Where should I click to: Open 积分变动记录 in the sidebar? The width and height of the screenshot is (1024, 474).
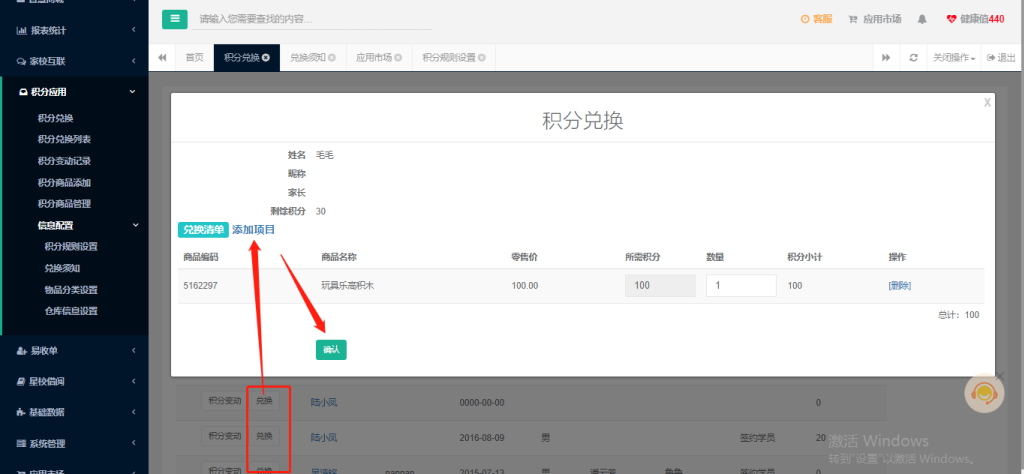(64, 161)
